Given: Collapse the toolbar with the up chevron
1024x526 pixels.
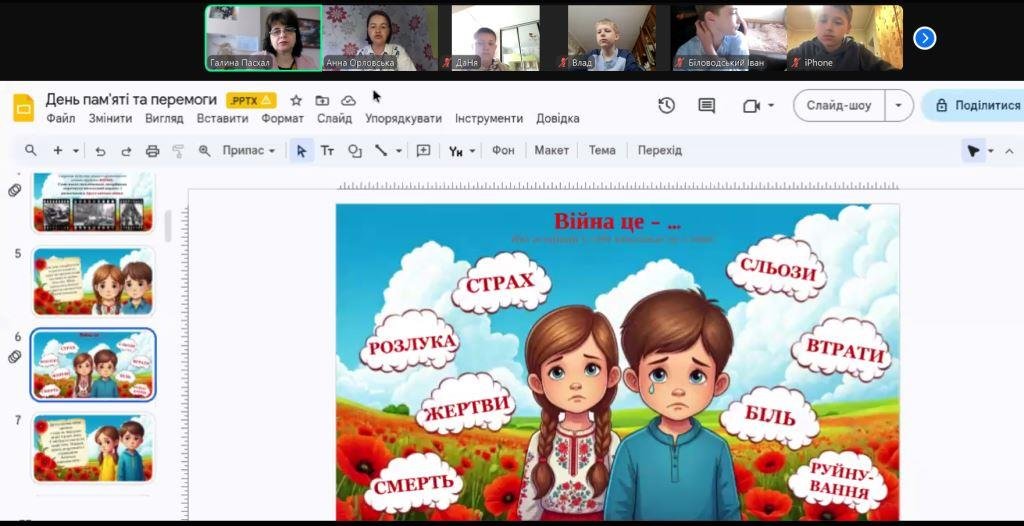Looking at the screenshot, I should [1009, 151].
